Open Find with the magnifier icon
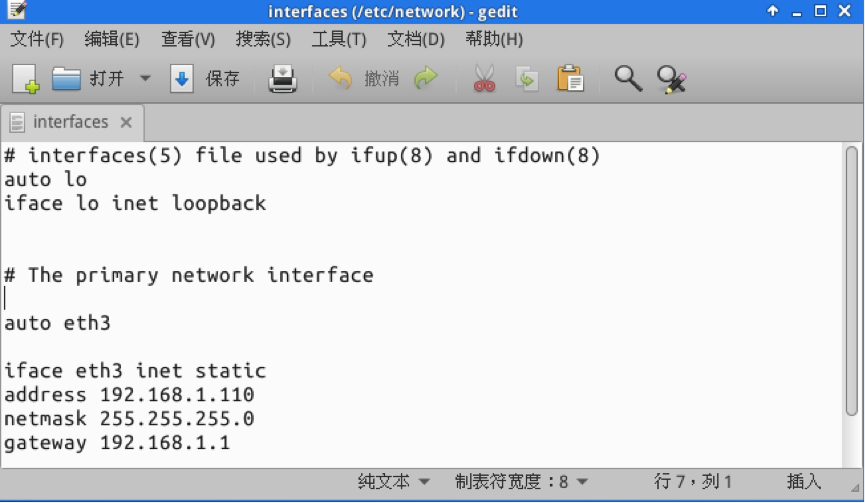The height and width of the screenshot is (503, 865). (x=628, y=78)
